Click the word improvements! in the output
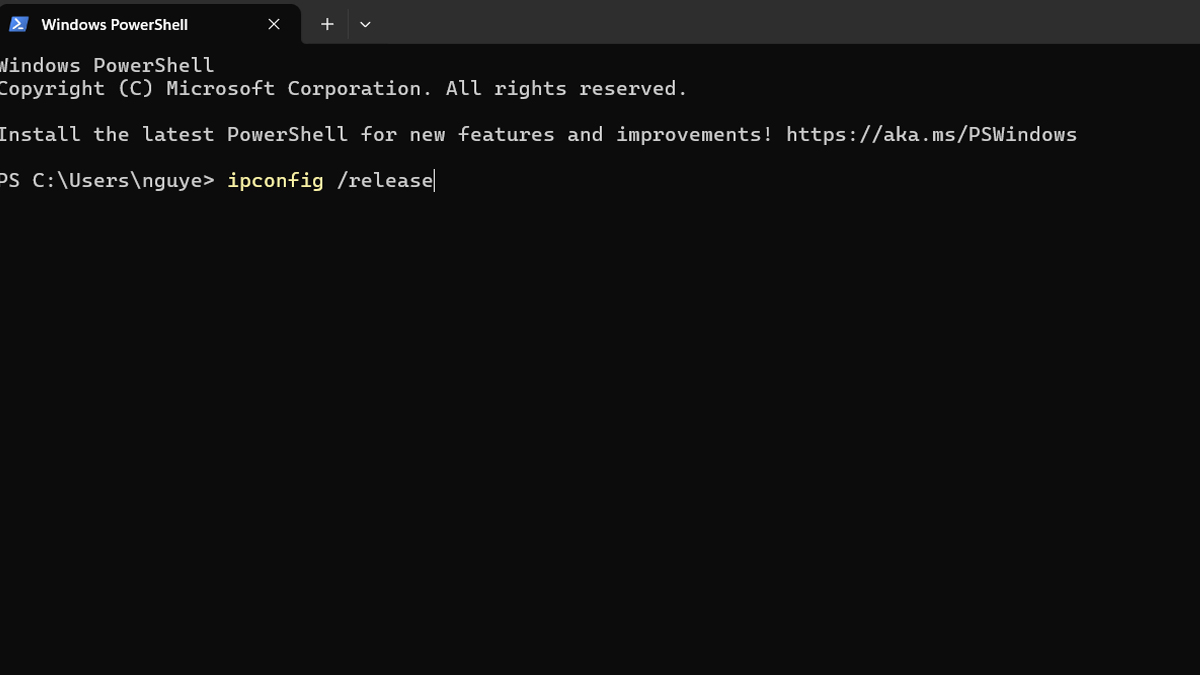Image resolution: width=1200 pixels, height=675 pixels. click(x=694, y=134)
